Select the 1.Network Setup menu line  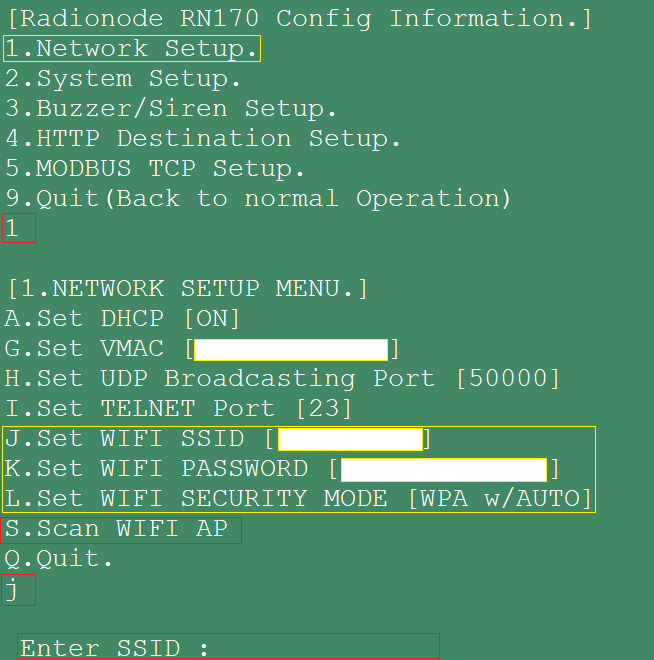pos(132,48)
